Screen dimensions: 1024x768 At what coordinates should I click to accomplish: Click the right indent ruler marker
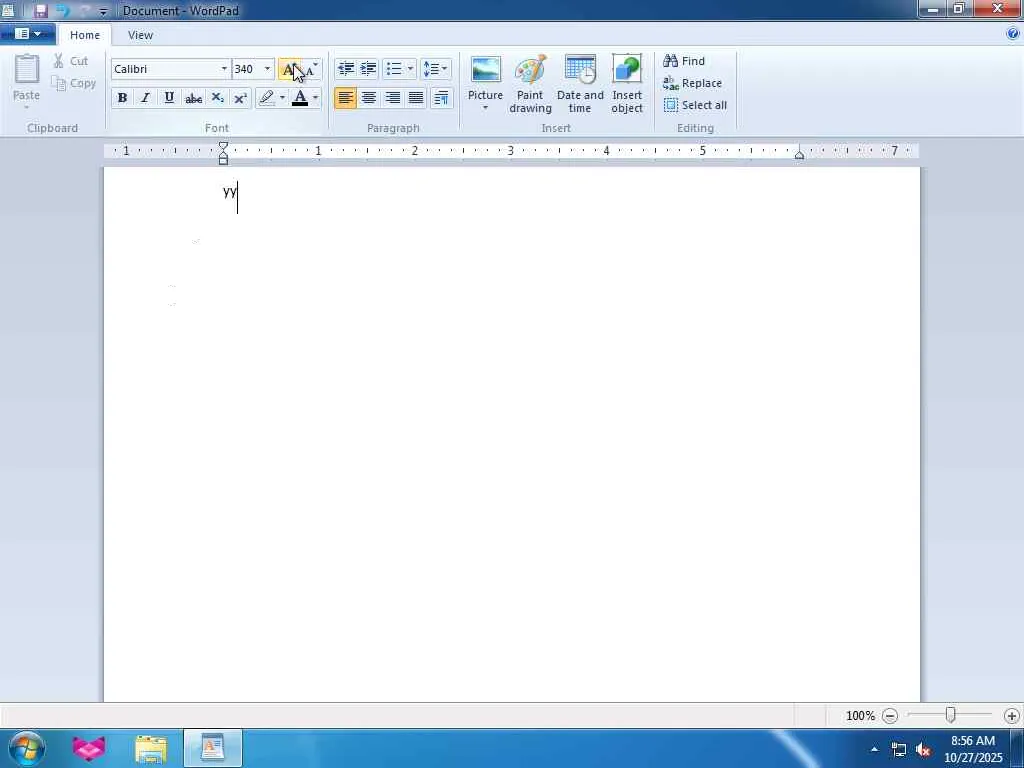pos(799,155)
